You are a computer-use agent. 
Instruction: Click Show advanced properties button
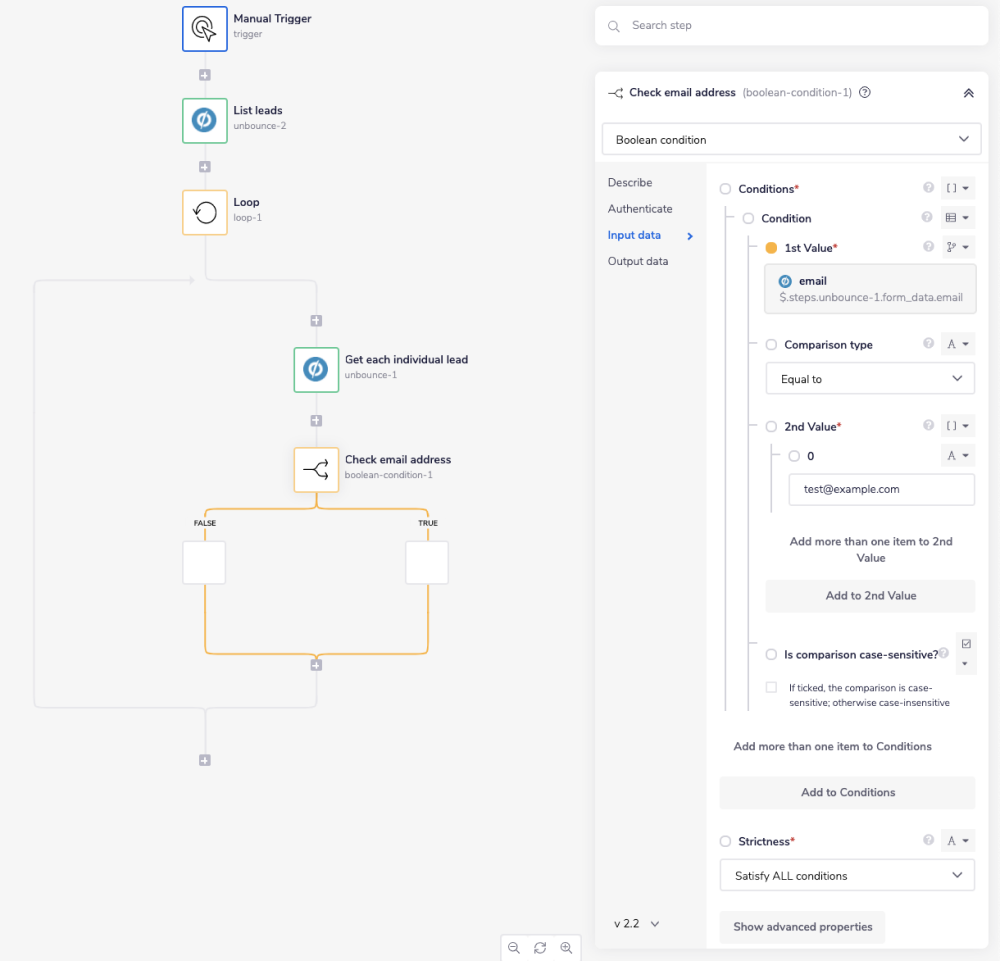click(802, 927)
